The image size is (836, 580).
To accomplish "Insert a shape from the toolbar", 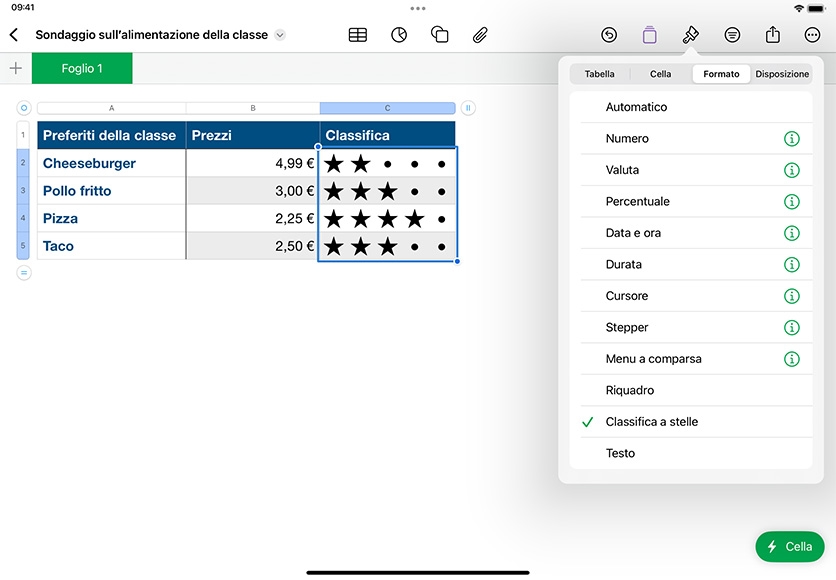I will point(439,35).
